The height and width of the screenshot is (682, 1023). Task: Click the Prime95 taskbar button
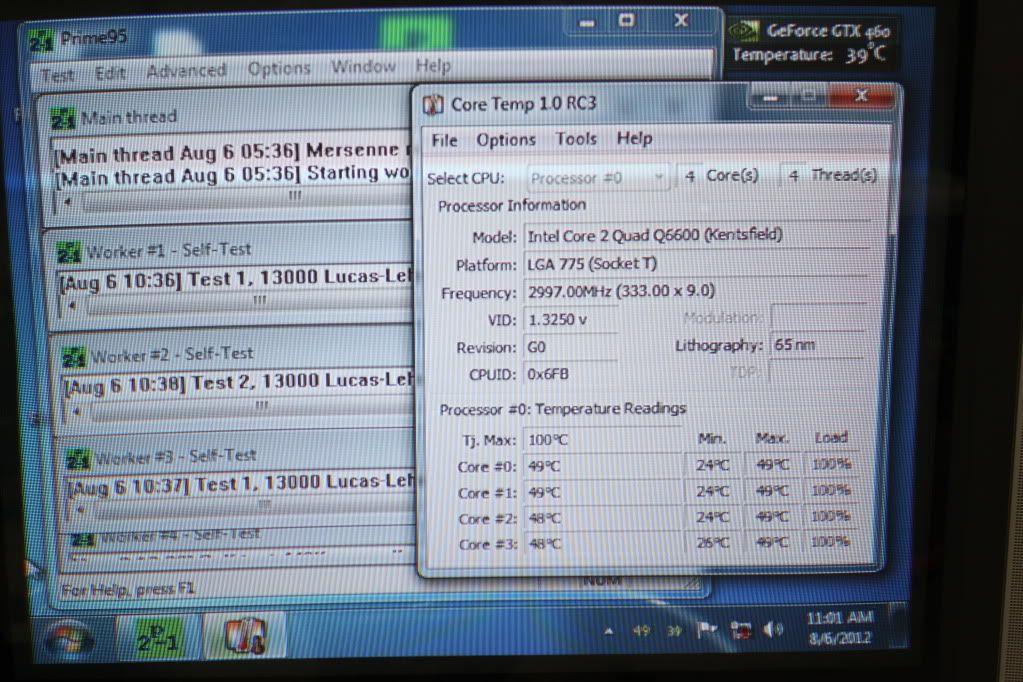pos(157,636)
